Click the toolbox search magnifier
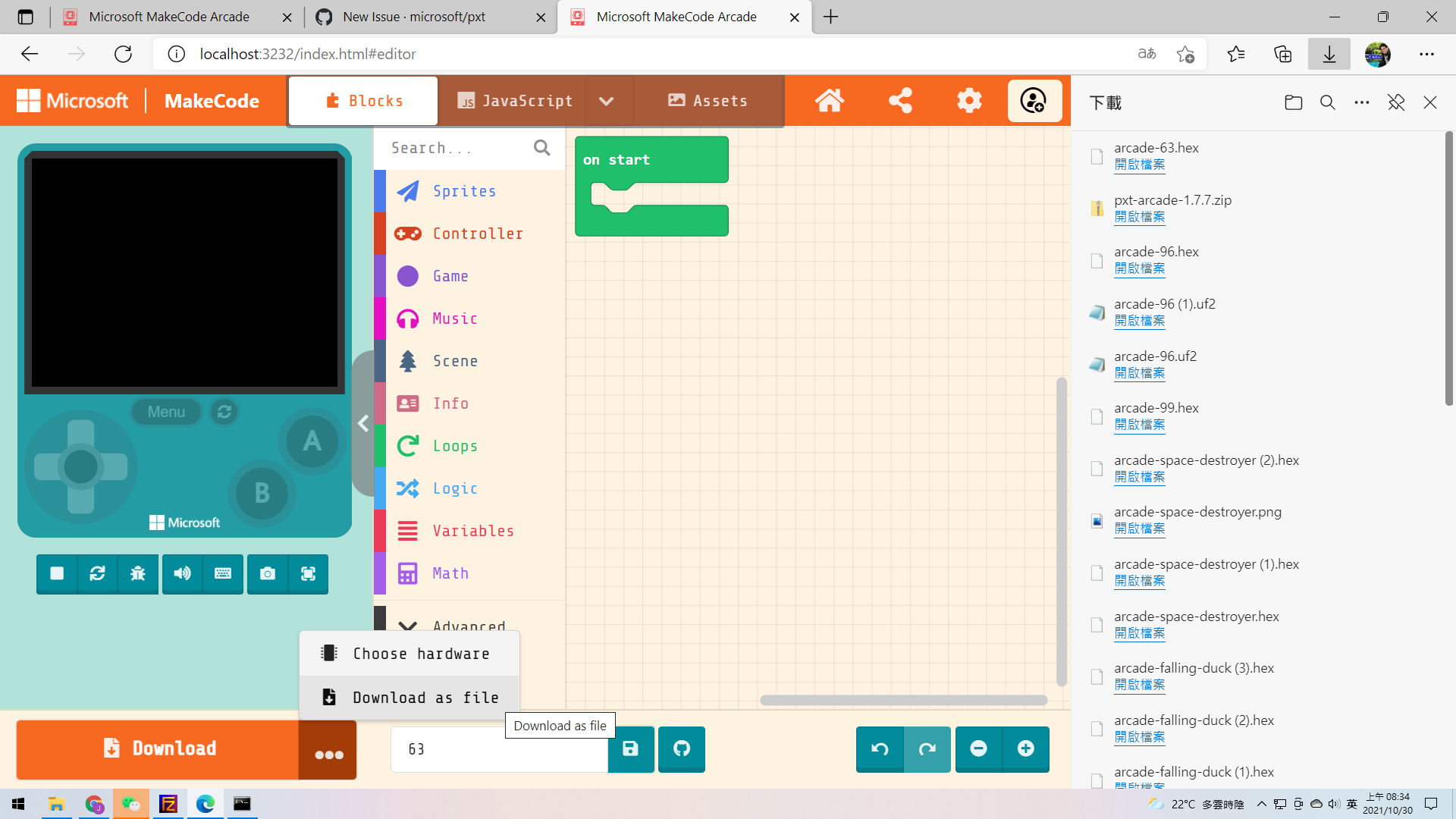1456x819 pixels. tap(541, 148)
